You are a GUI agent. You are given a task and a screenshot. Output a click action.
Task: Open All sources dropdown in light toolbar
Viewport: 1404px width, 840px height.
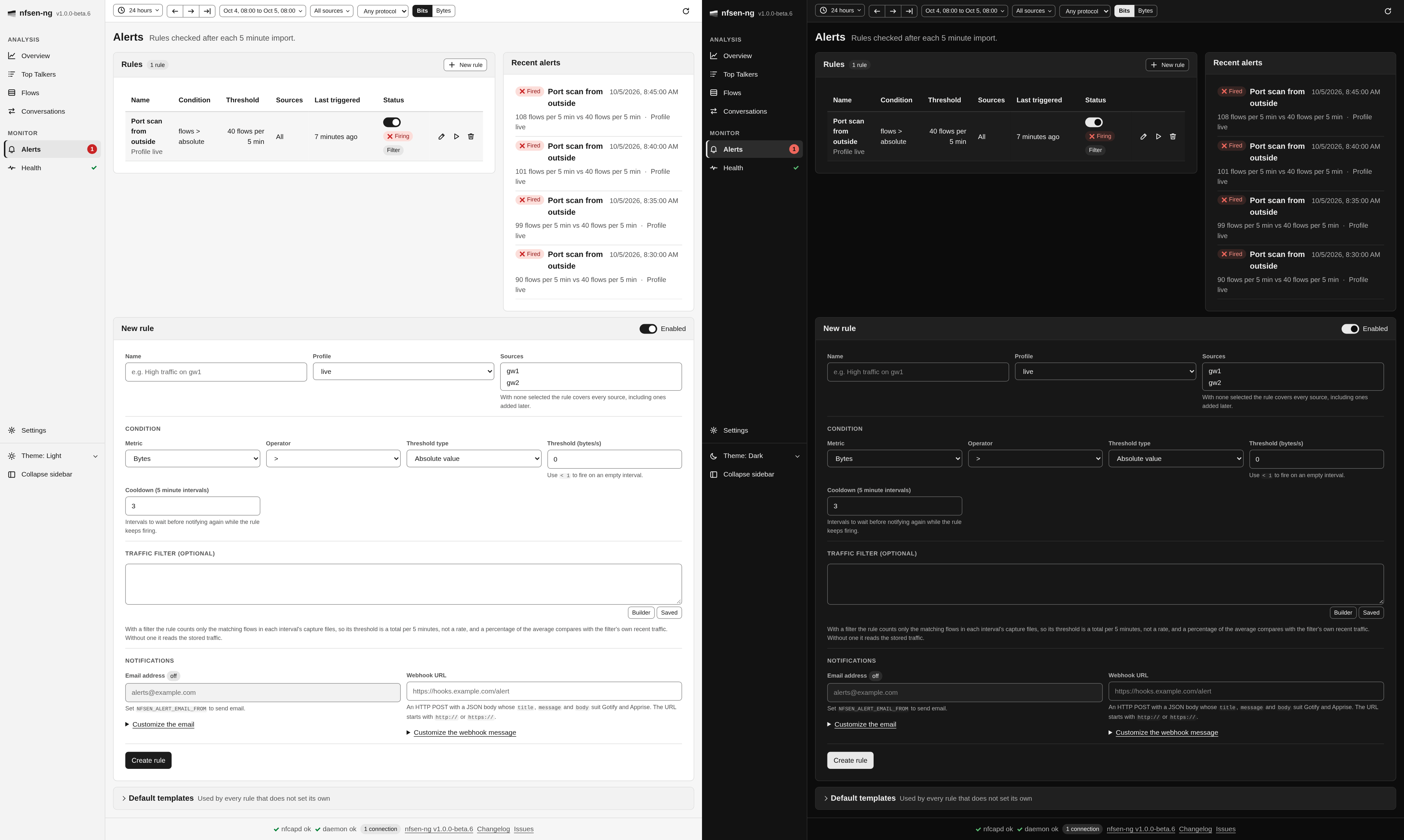(x=331, y=11)
